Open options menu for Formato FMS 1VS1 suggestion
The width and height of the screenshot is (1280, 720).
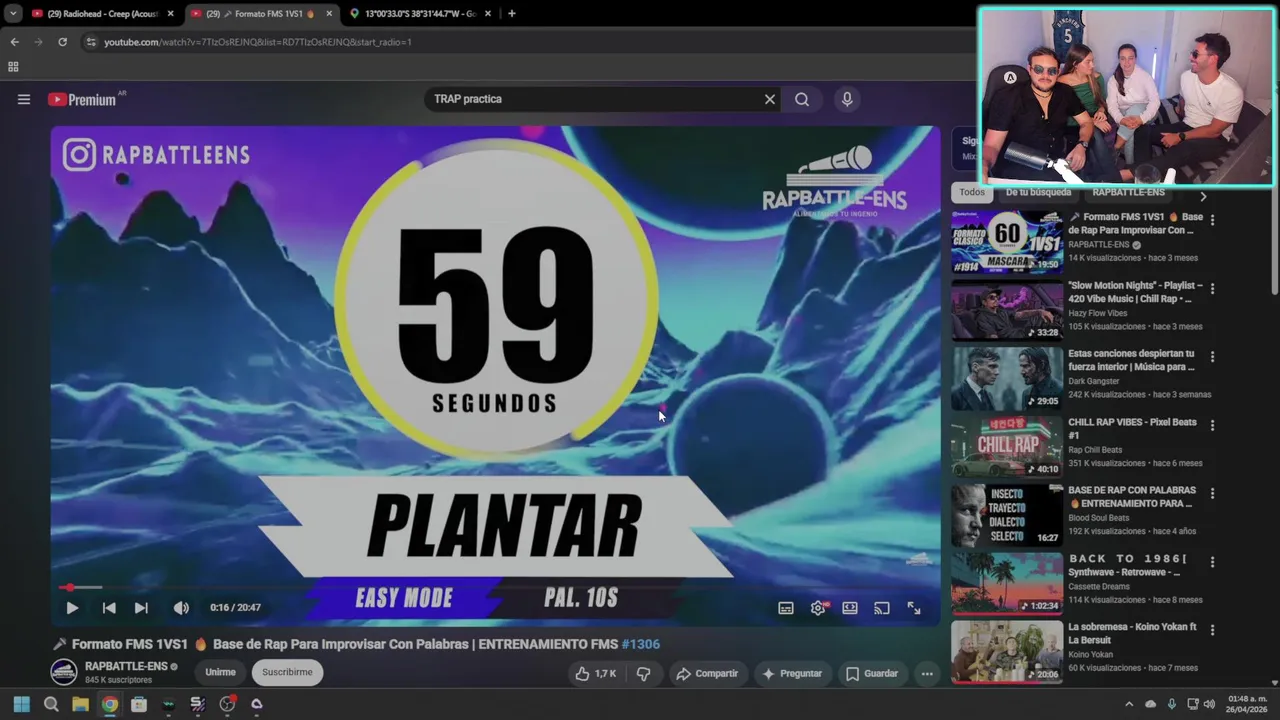(1212, 219)
